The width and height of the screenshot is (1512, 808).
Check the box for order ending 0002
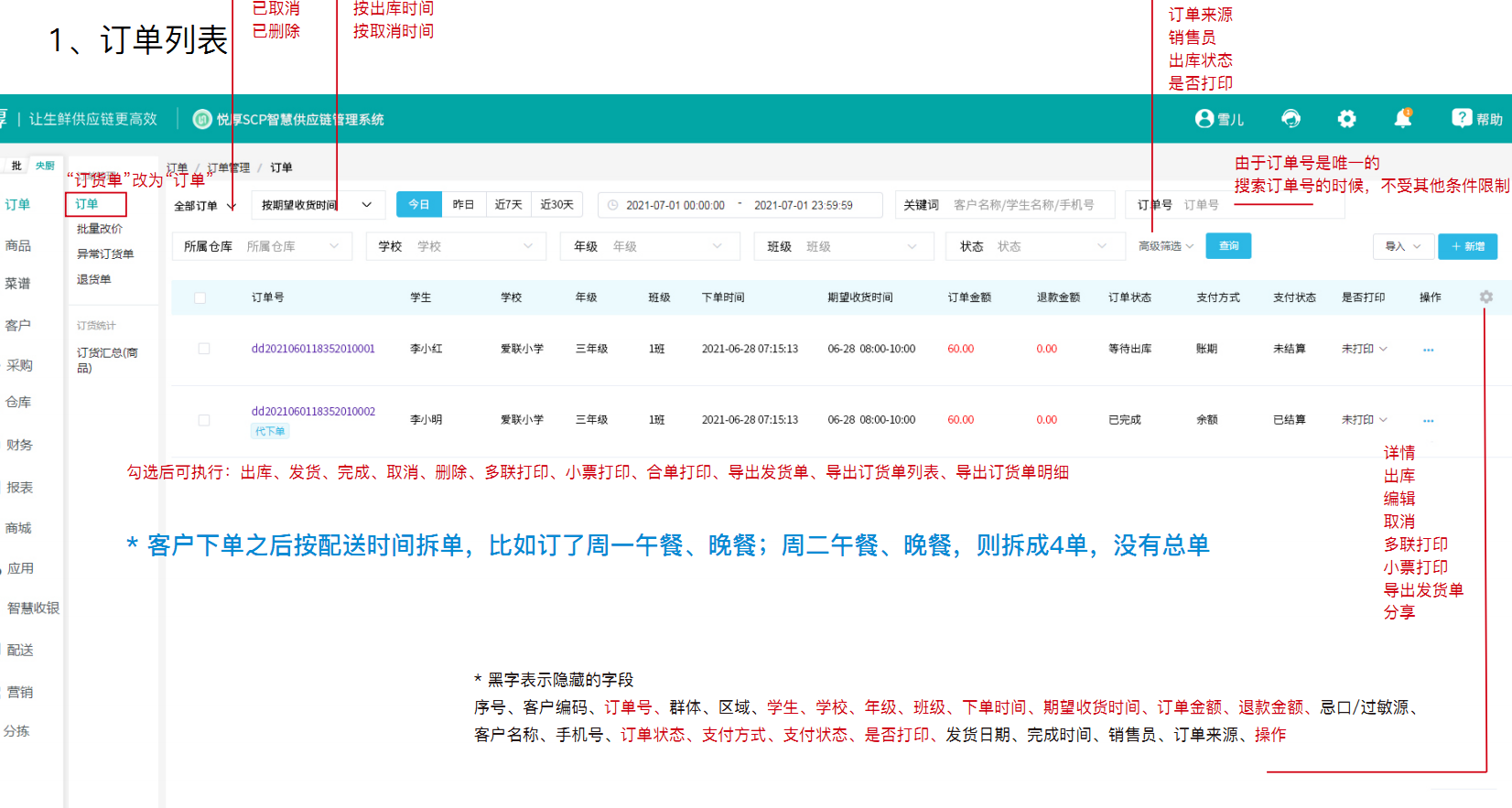(204, 420)
